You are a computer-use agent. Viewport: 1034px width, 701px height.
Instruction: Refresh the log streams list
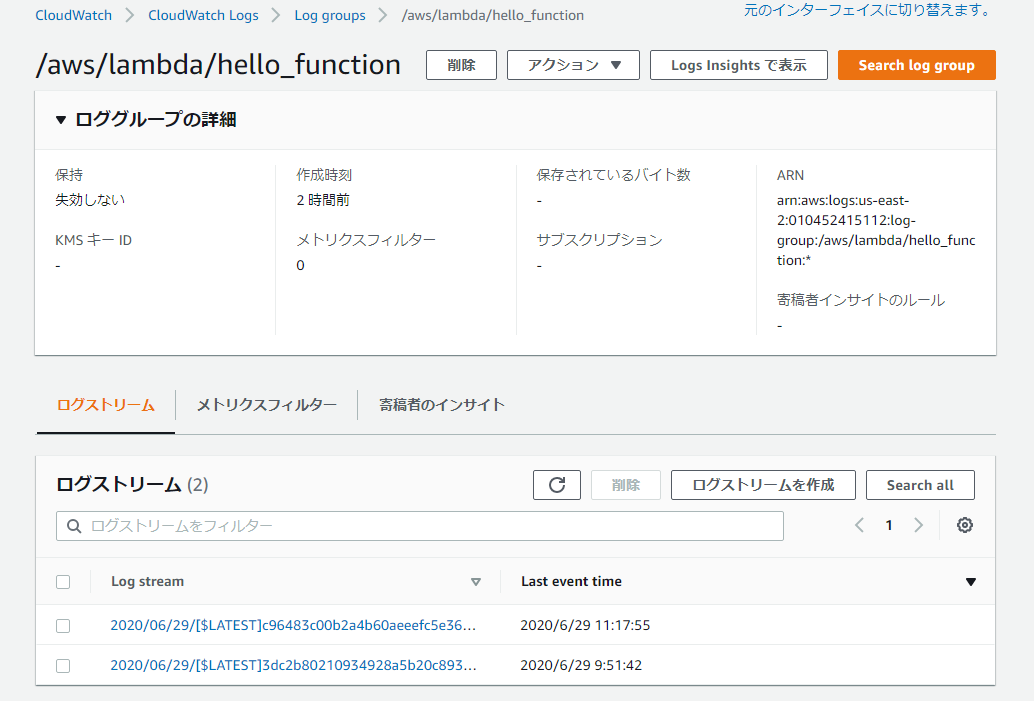pos(557,485)
